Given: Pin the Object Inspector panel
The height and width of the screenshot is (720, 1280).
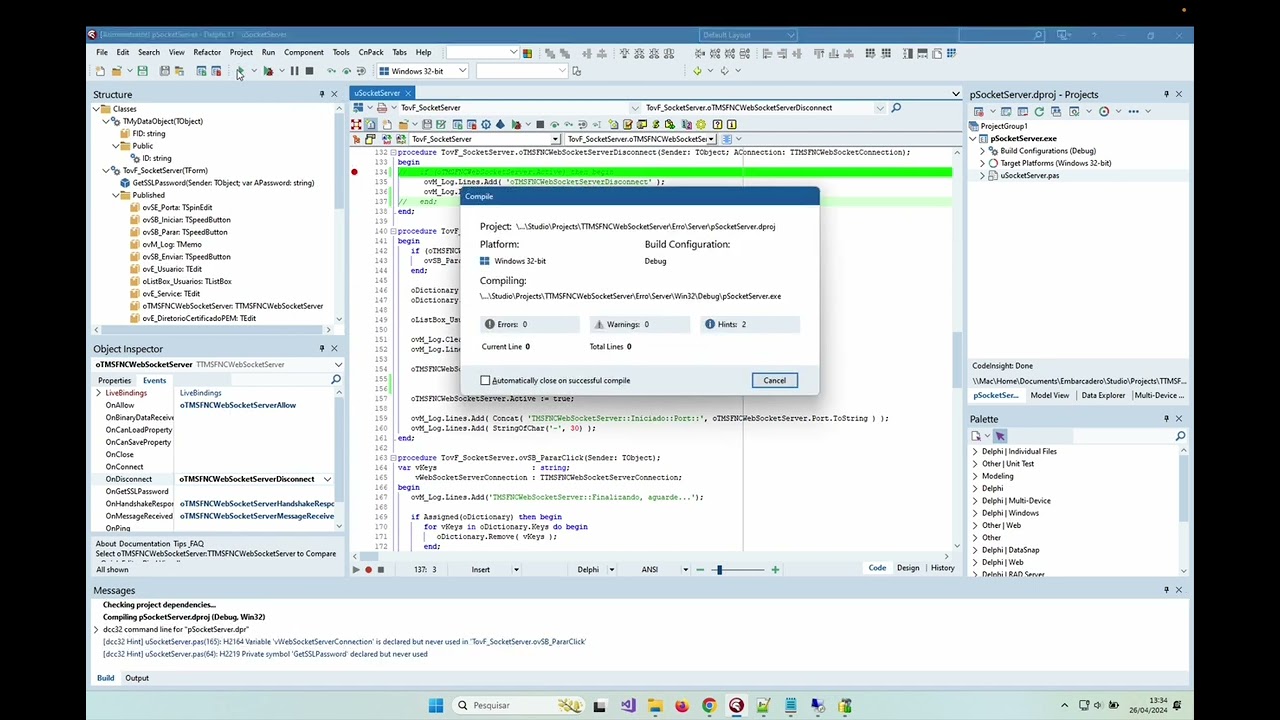Looking at the screenshot, I should point(321,348).
